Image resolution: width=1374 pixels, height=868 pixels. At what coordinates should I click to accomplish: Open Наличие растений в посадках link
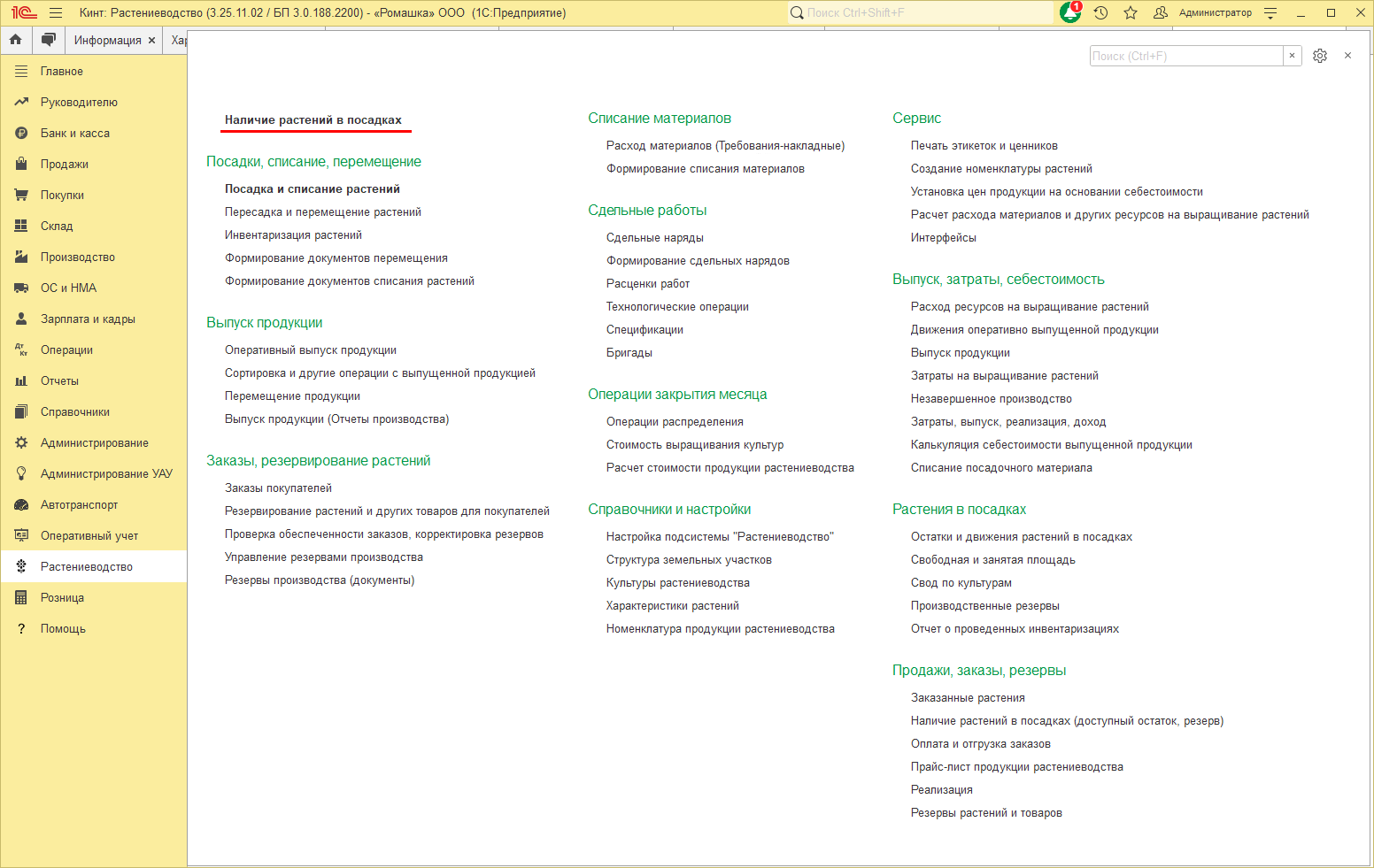[313, 119]
